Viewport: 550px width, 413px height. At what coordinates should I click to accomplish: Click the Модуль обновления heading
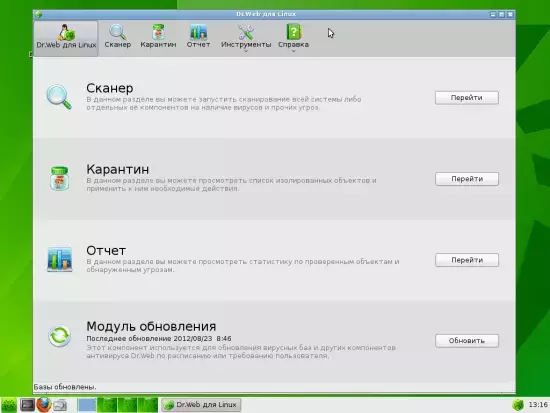coord(151,326)
